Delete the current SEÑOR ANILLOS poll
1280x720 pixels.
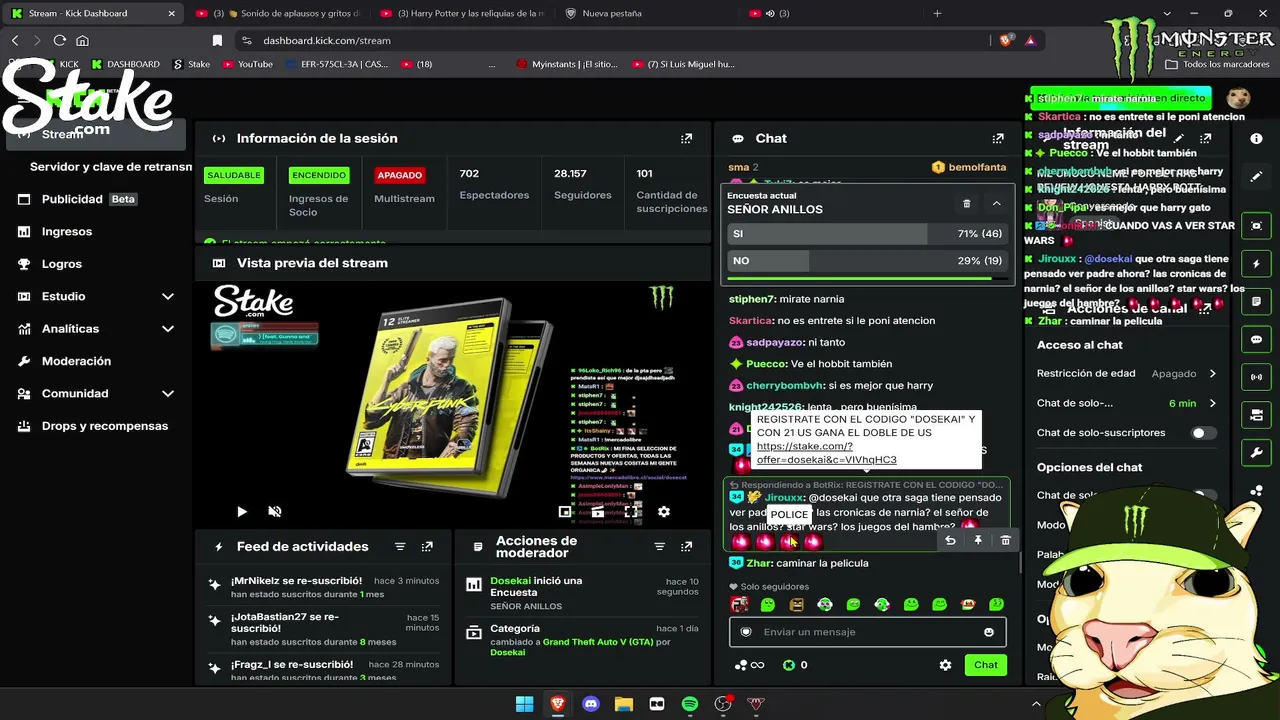tap(967, 203)
